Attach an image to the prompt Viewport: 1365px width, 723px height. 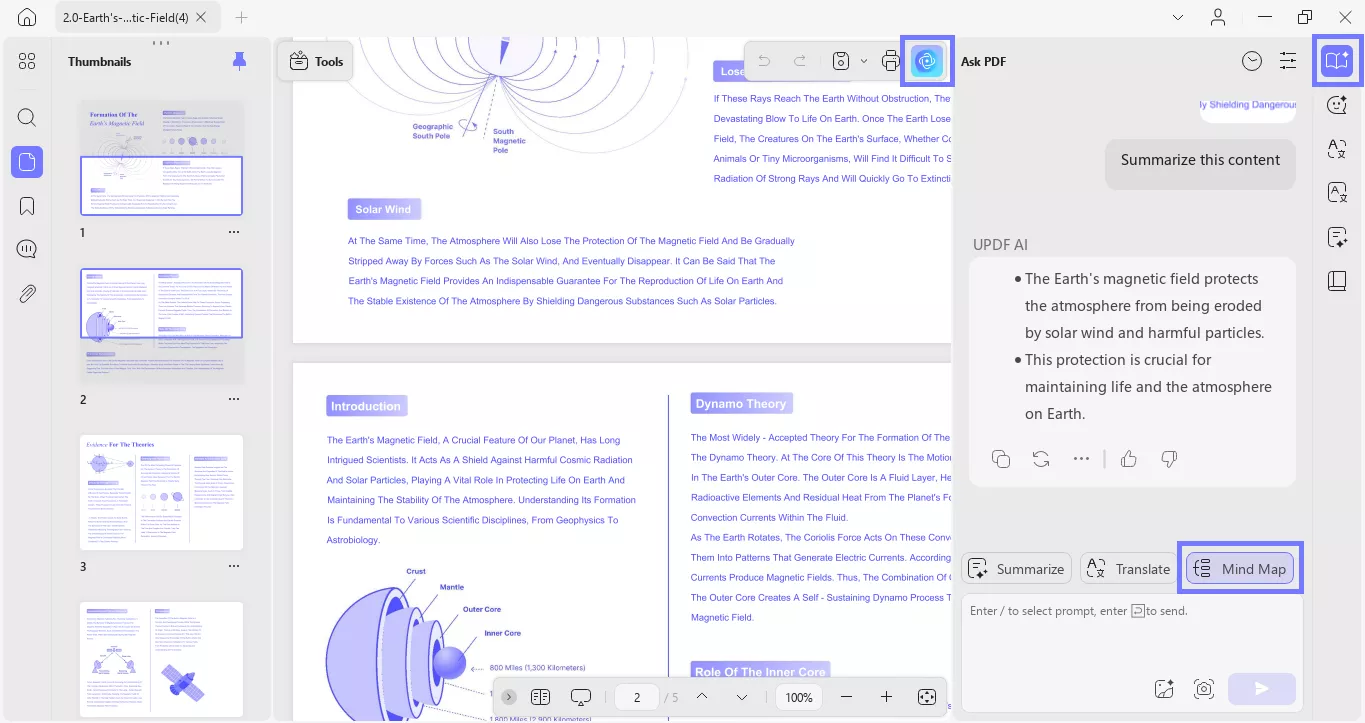[x=1163, y=688]
